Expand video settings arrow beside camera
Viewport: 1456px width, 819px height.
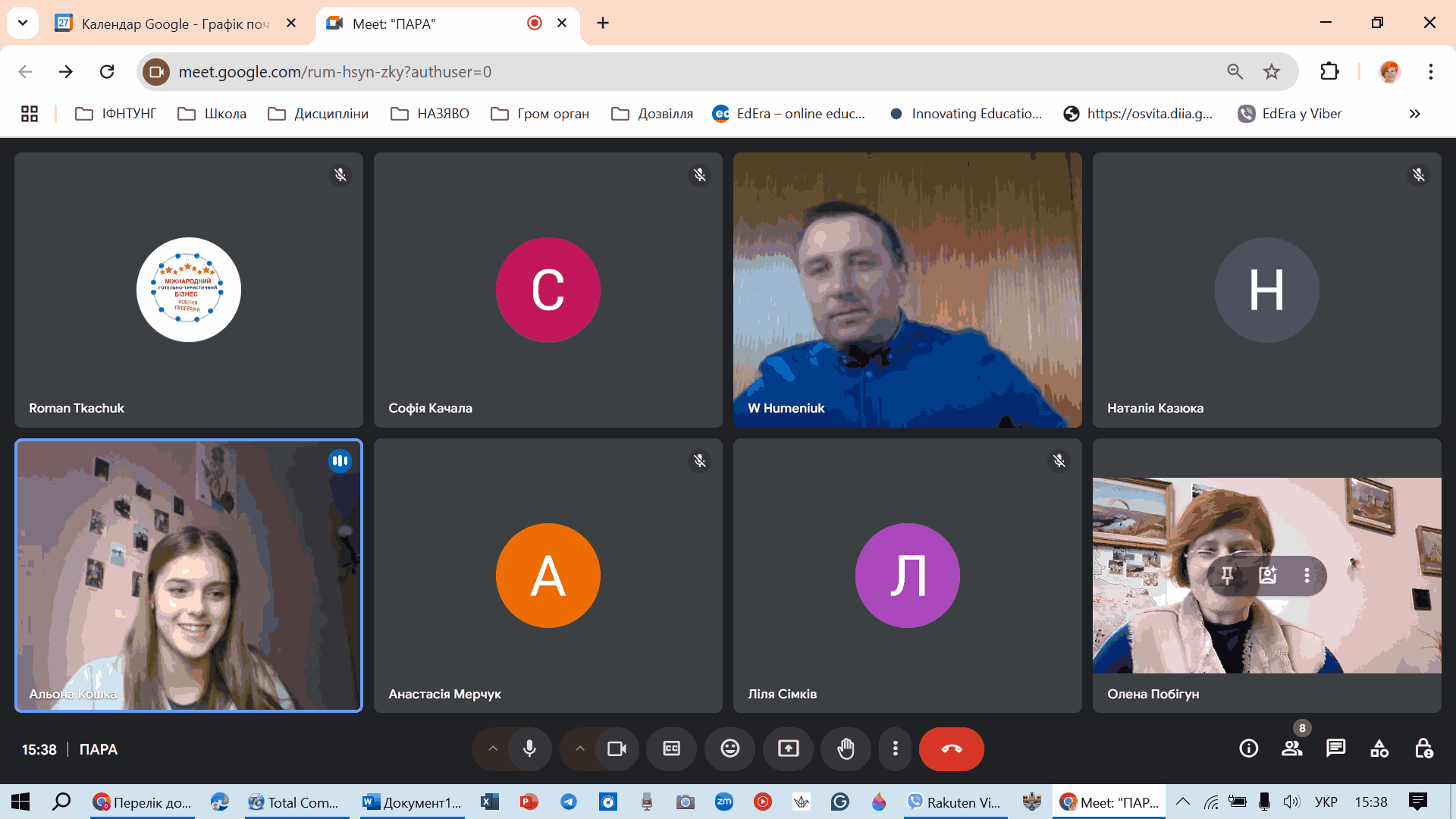580,749
